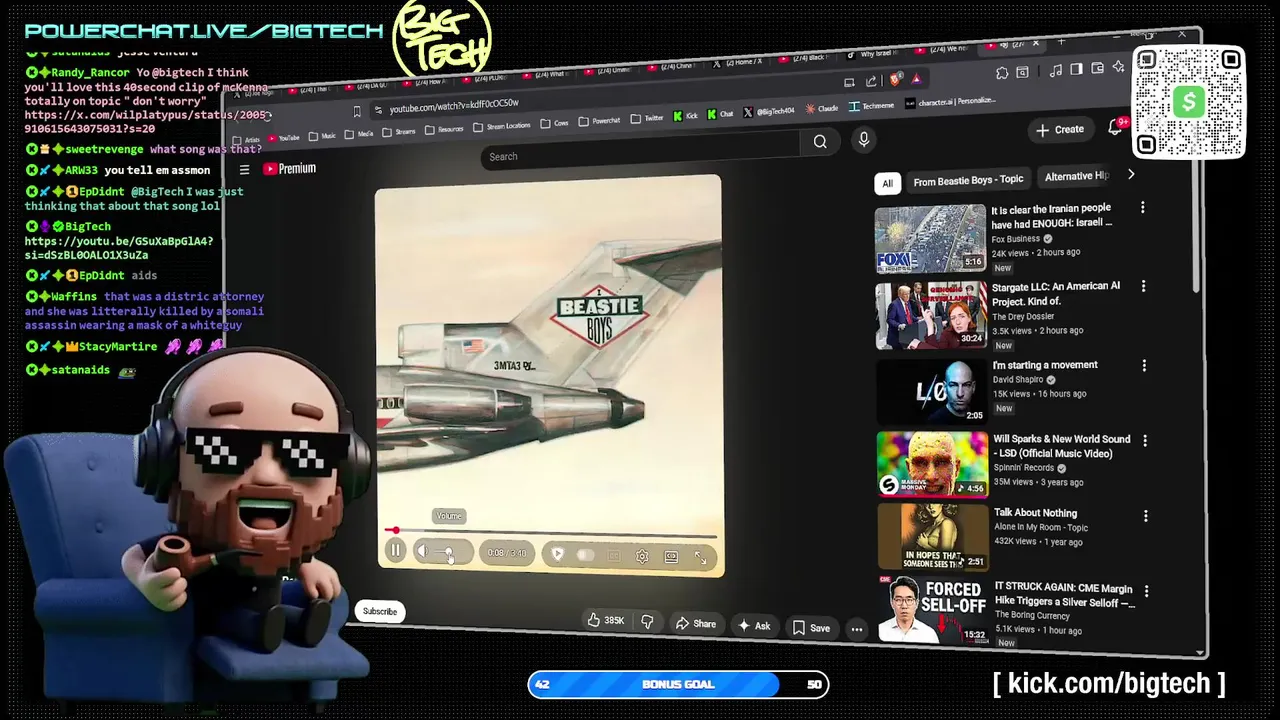Start voice search with microphone
Screen dimensions: 1280x720
click(864, 140)
